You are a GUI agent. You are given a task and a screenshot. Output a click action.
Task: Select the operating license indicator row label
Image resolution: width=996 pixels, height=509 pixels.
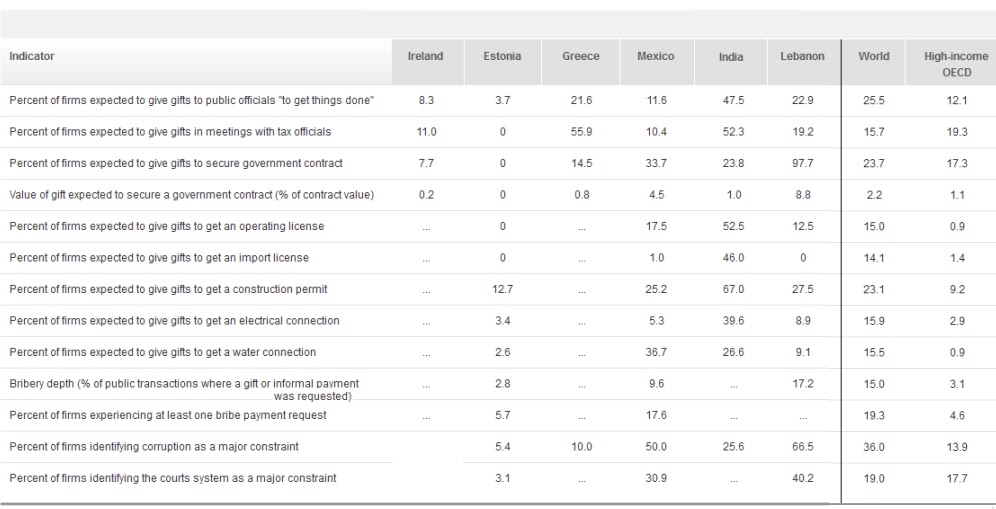click(166, 227)
